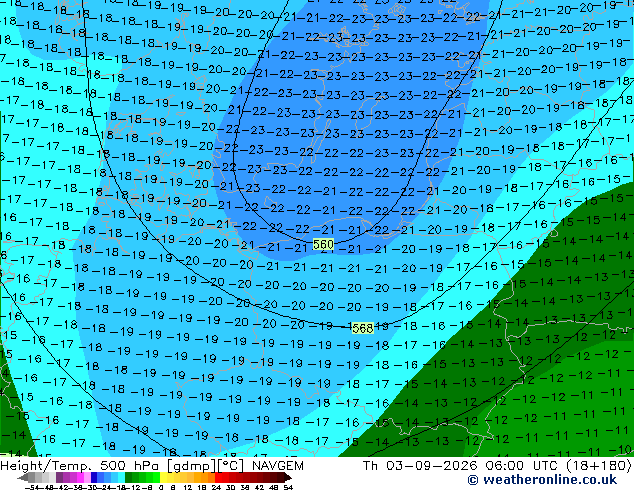Open the weatheronline.co.uk copyright link
This screenshot has width=634, height=490.
pyautogui.click(x=542, y=480)
